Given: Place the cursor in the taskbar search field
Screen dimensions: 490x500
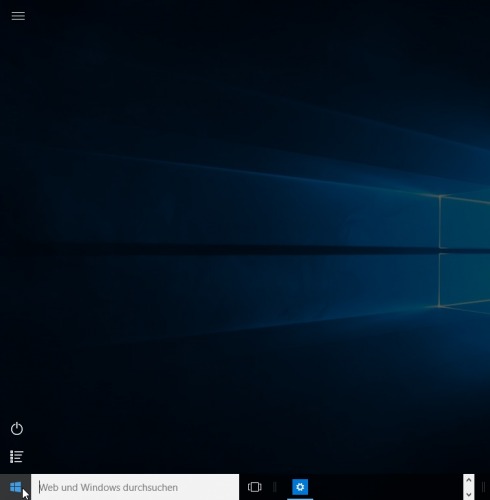Looking at the screenshot, I should [x=135, y=487].
